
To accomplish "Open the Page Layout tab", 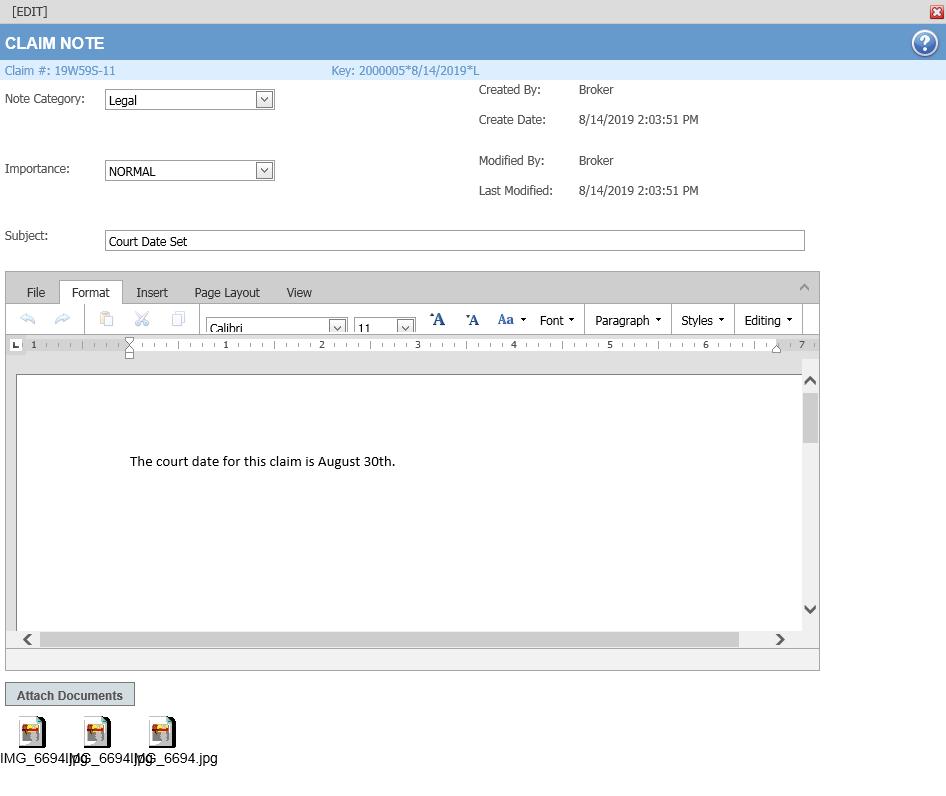I will click(x=227, y=292).
